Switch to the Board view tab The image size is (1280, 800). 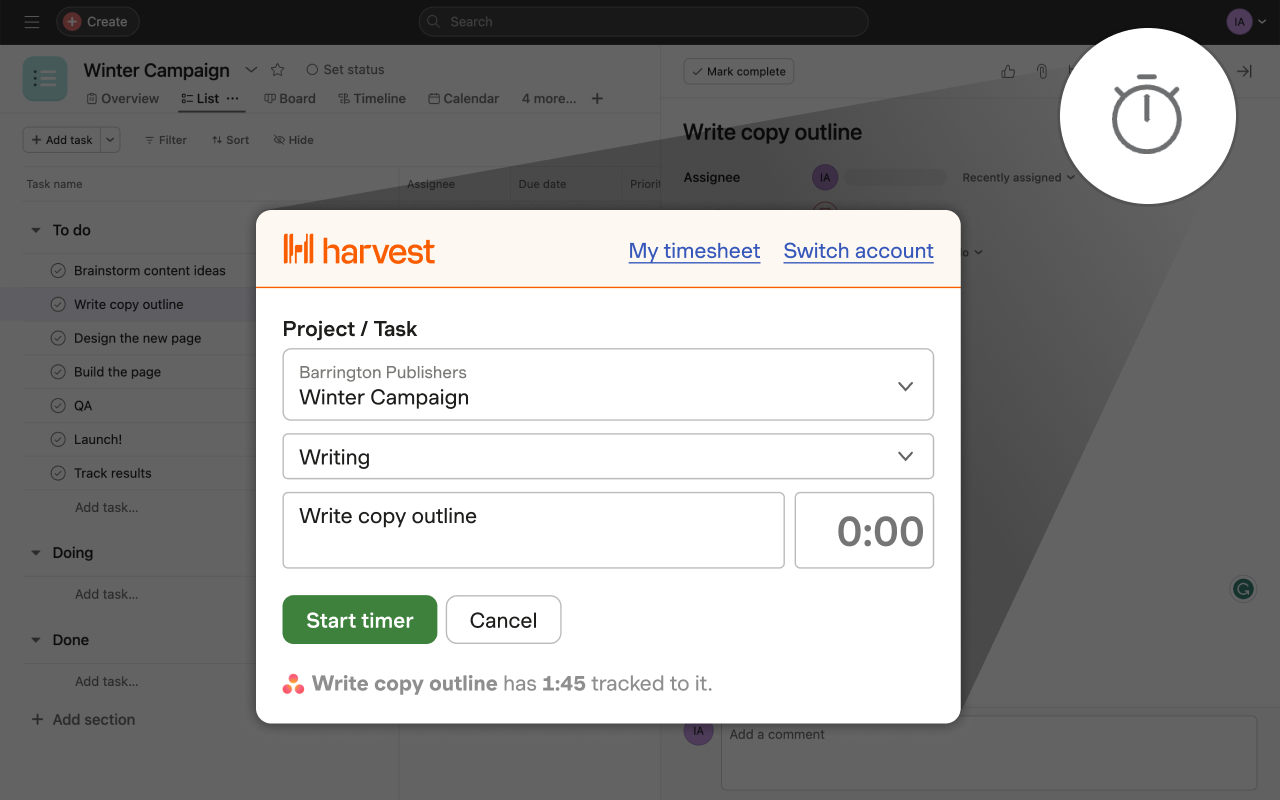click(x=289, y=98)
